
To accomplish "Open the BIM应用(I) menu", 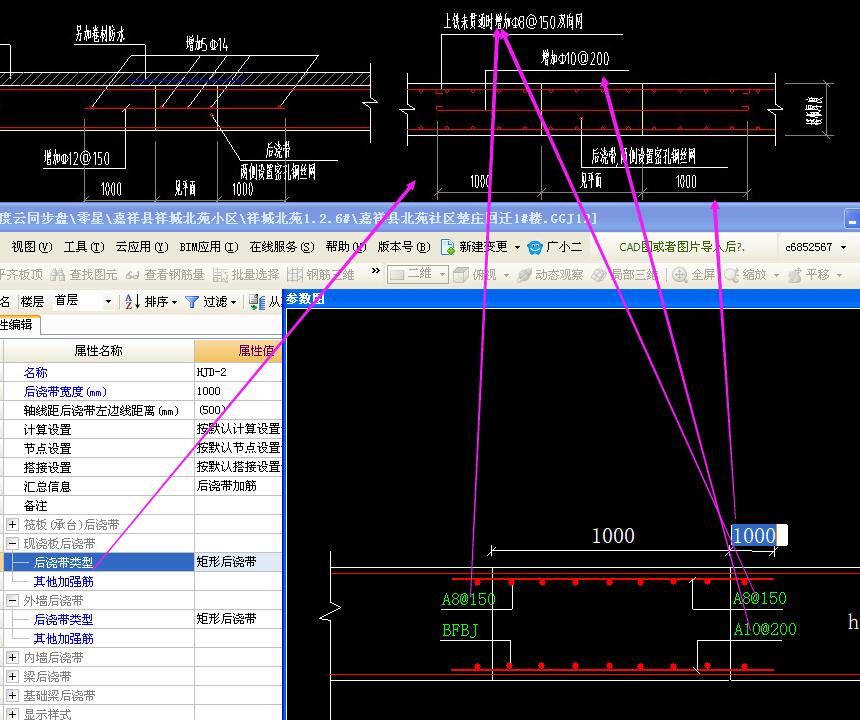I will [209, 247].
